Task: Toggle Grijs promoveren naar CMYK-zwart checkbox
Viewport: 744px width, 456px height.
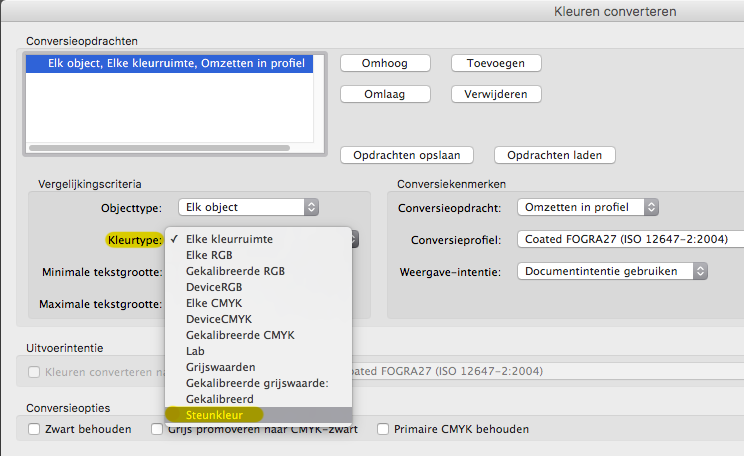Action: coord(157,429)
